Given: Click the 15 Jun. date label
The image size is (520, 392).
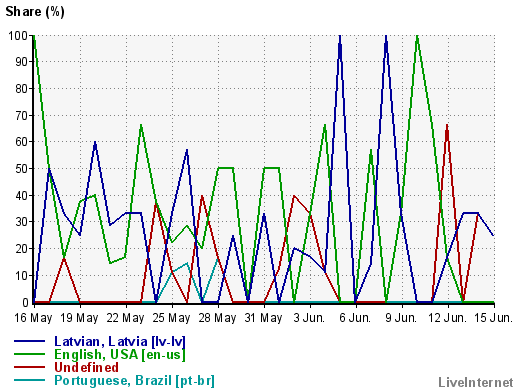Looking at the screenshot, I should click(x=494, y=318).
